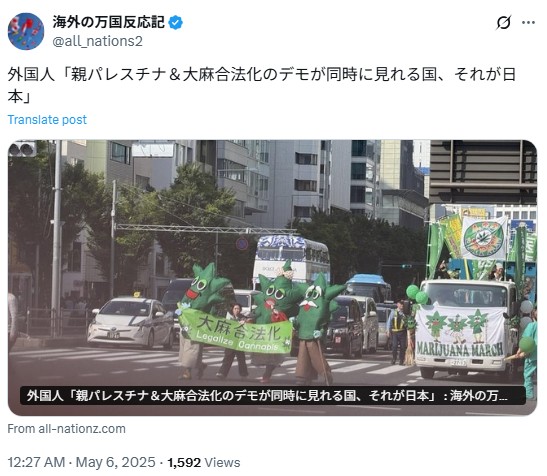Image resolution: width=547 pixels, height=476 pixels.
Task: Open the marijuana march photo card
Action: pos(272,277)
